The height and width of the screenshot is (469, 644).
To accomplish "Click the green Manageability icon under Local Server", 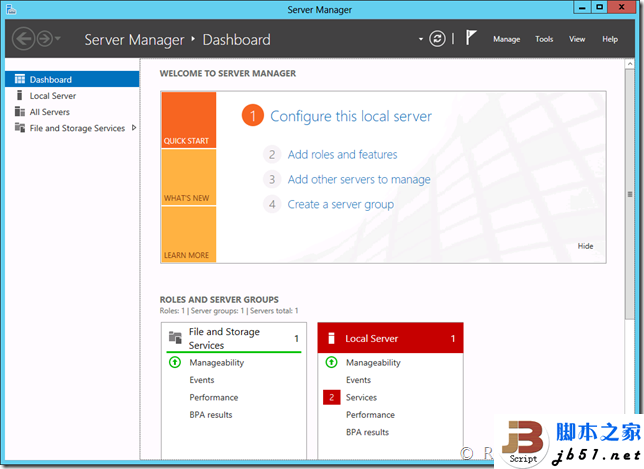I will click(x=331, y=362).
